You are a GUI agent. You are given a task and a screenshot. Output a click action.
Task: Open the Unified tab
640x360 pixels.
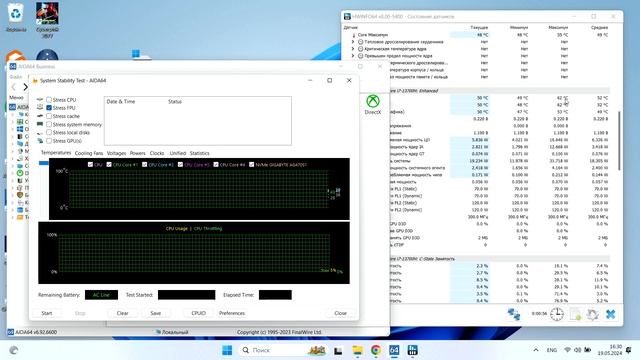(x=178, y=153)
